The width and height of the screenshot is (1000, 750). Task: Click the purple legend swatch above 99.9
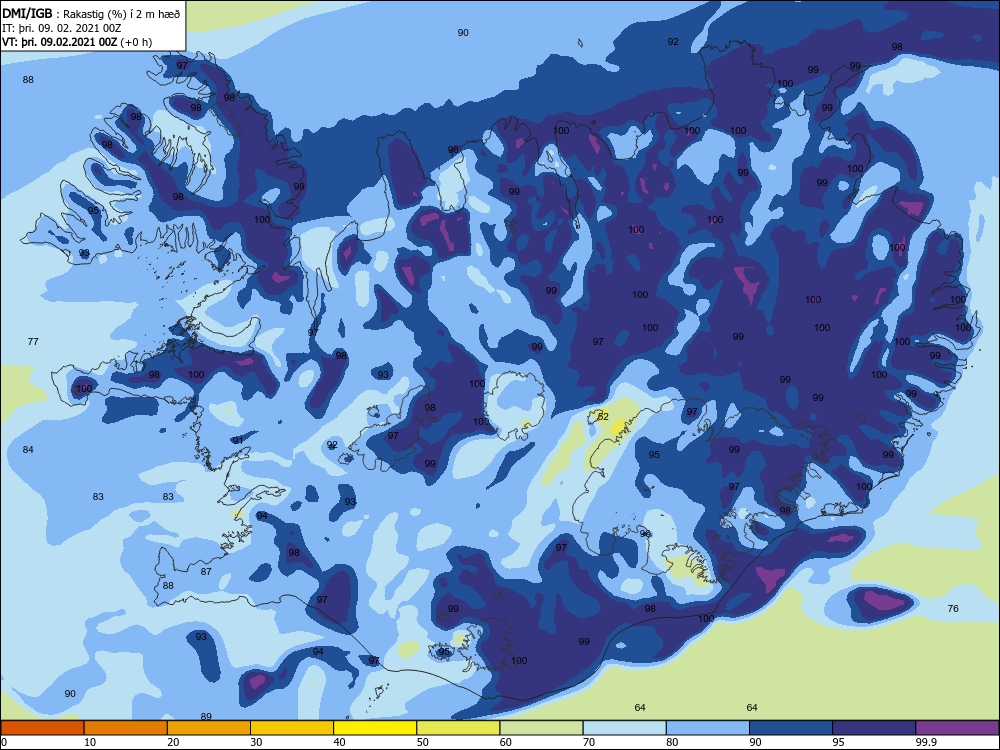point(957,728)
